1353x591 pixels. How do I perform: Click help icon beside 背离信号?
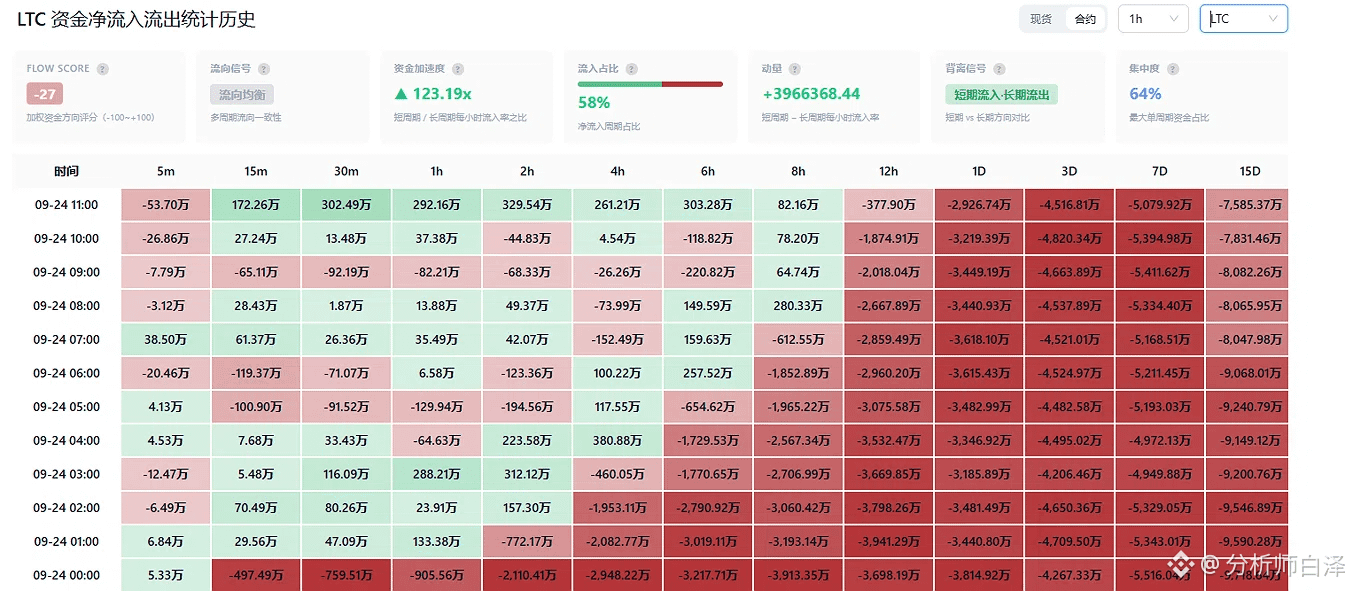tap(999, 69)
